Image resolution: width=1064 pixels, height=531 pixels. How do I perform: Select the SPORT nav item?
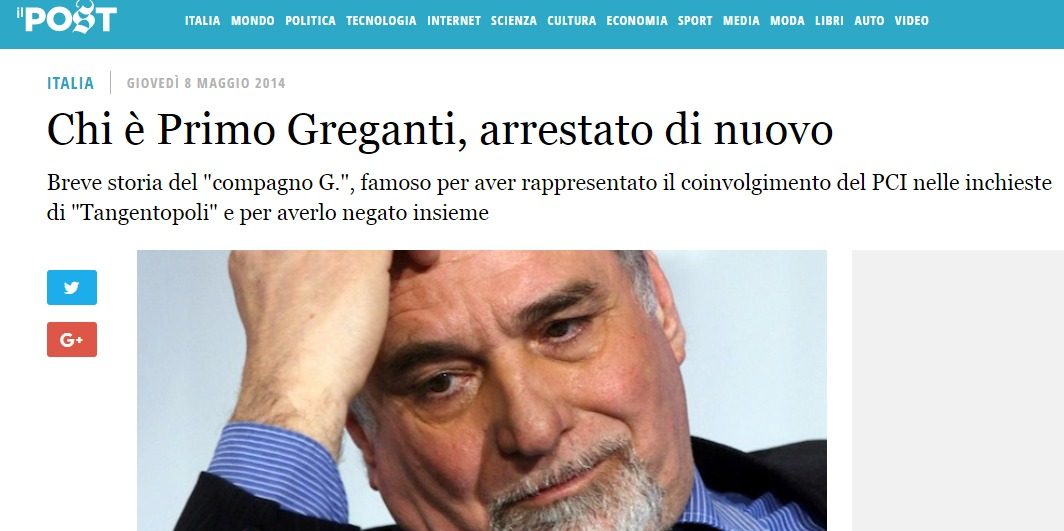coord(695,21)
